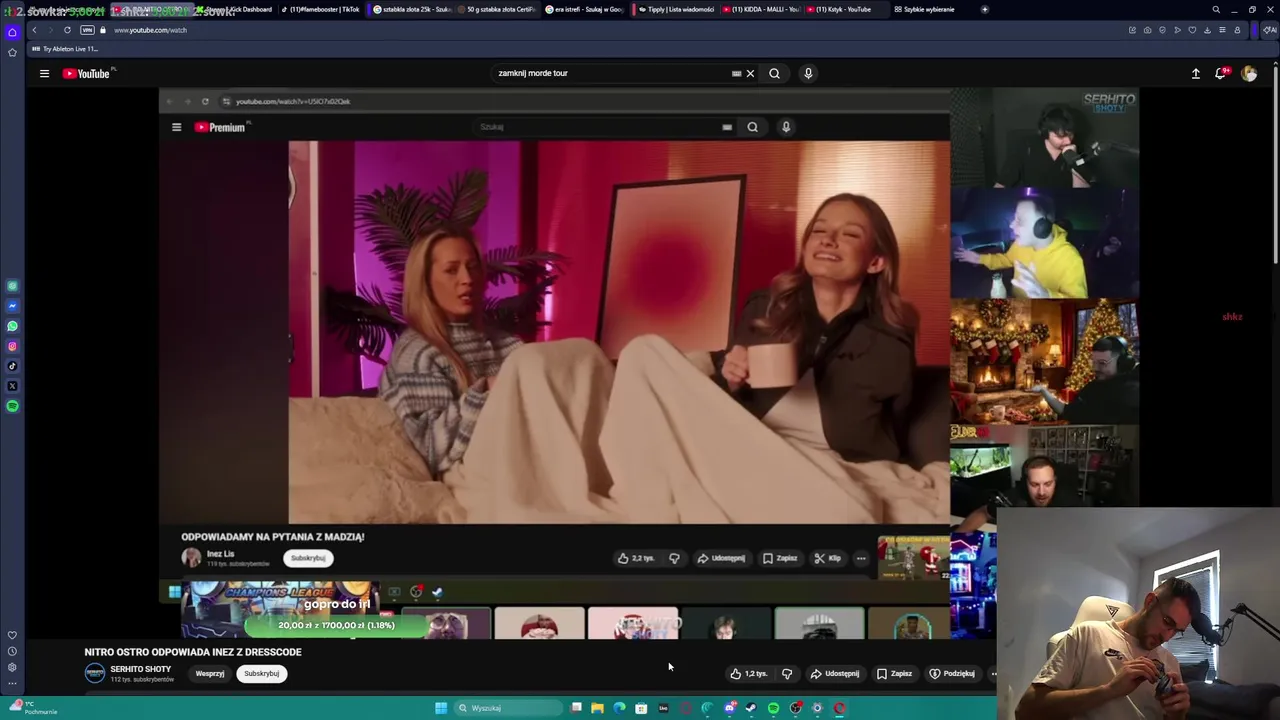Open the inner video's three-dots menu
Screen dimensions: 1280x720
tap(861, 558)
